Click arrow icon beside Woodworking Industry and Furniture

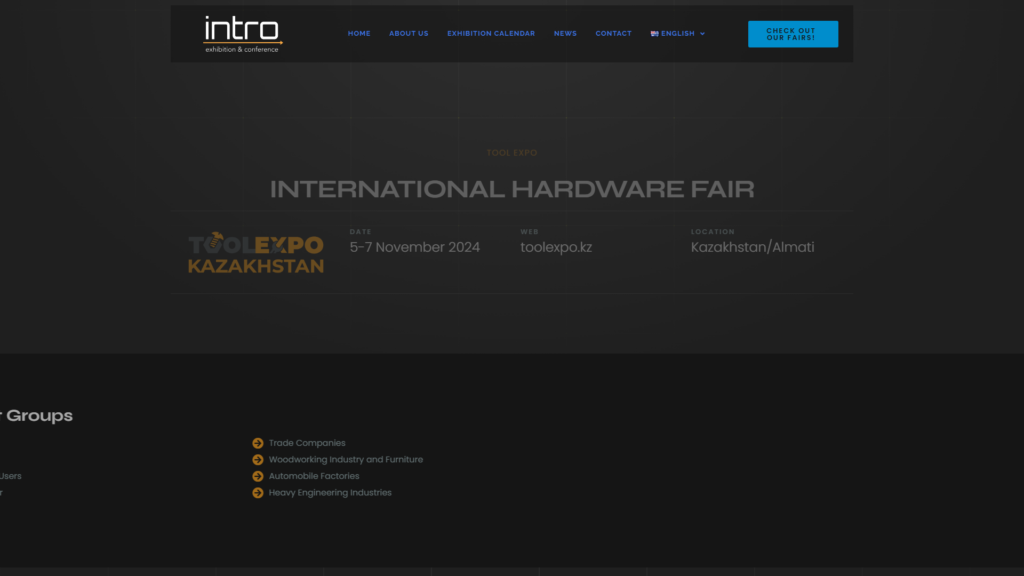[258, 460]
